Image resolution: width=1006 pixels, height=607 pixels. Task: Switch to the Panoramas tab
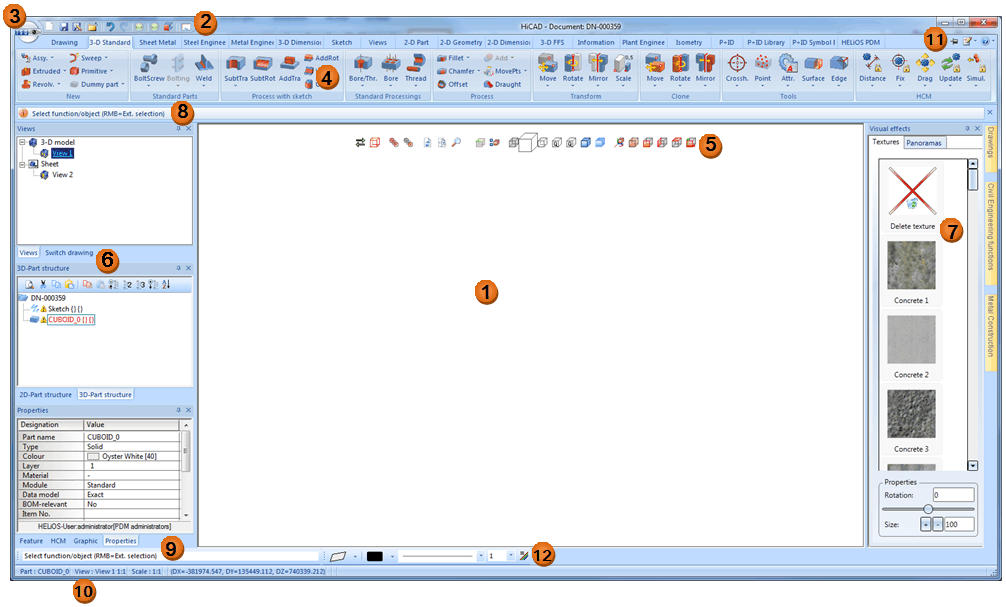pyautogui.click(x=924, y=143)
